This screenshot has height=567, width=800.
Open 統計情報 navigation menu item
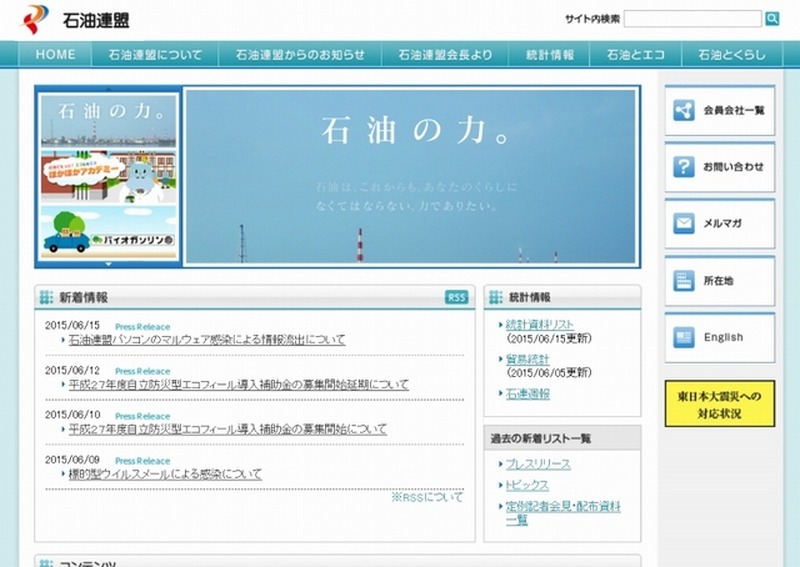(549, 55)
